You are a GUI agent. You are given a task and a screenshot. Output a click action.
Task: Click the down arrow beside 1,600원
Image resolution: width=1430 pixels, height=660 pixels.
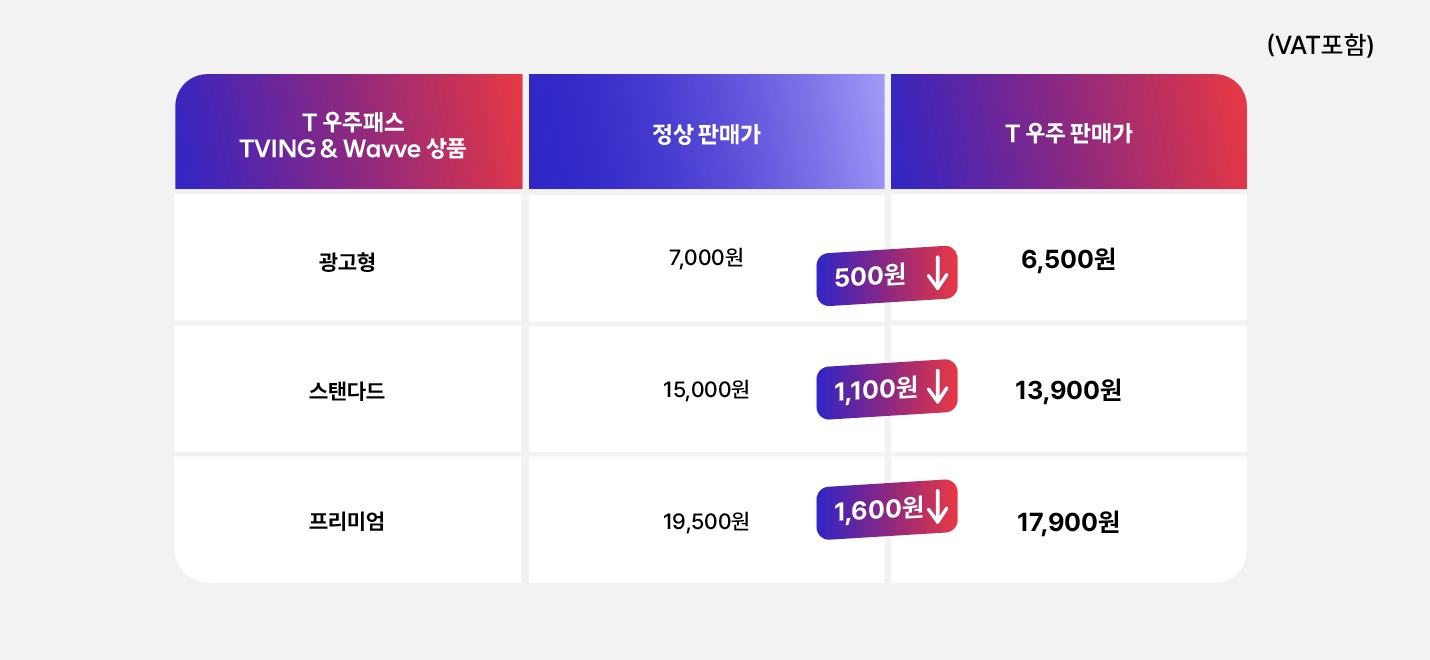click(937, 509)
